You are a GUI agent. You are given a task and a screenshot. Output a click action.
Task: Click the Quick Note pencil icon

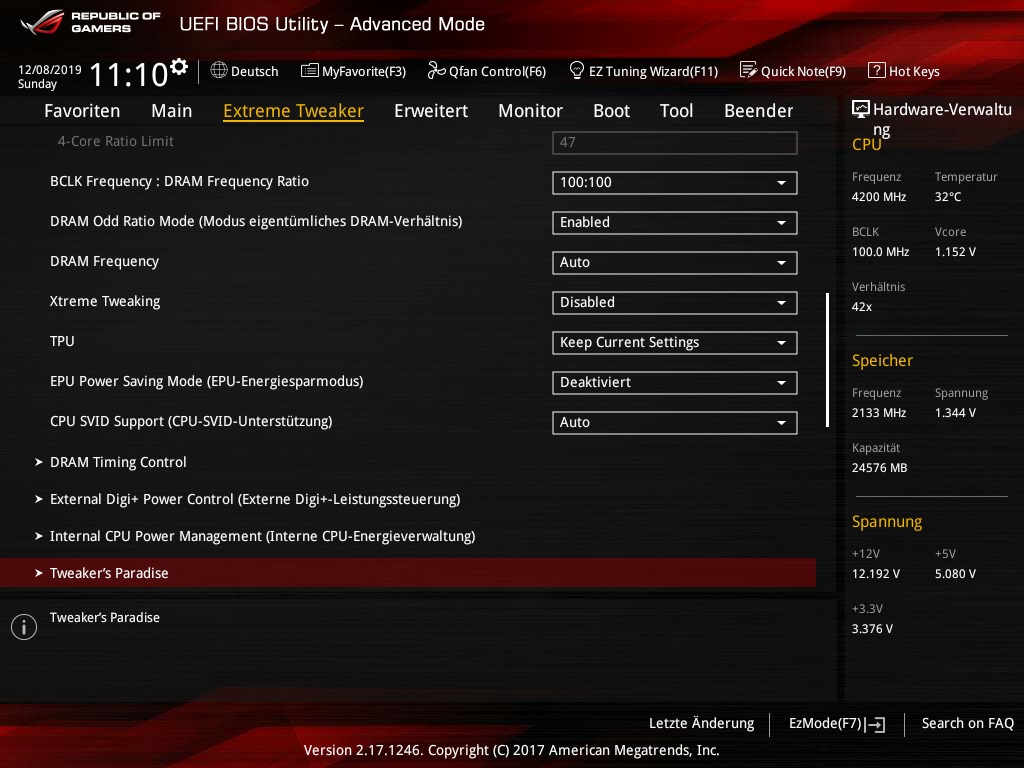pos(748,70)
